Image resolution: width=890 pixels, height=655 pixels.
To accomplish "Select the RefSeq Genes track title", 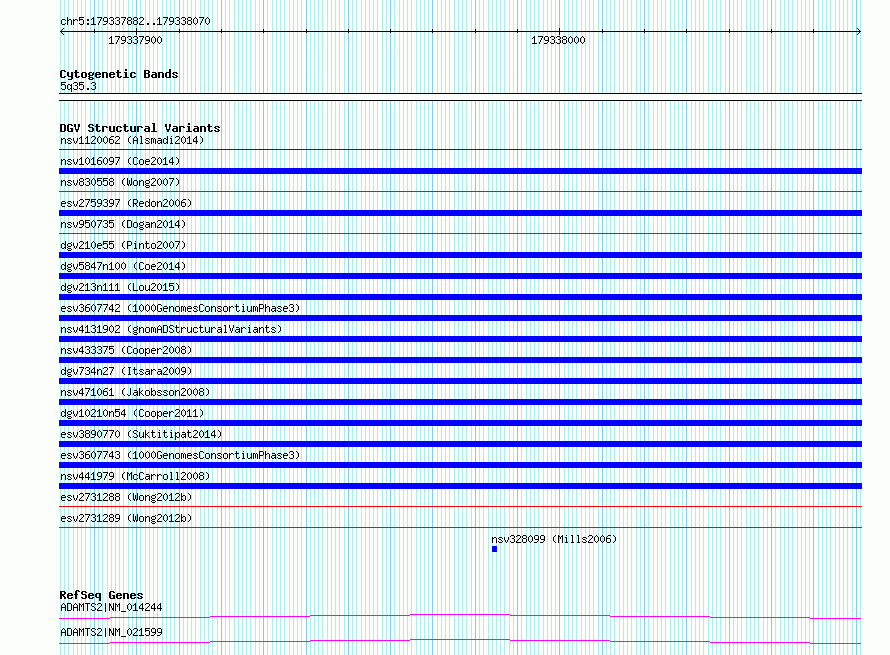I will coord(101,595).
